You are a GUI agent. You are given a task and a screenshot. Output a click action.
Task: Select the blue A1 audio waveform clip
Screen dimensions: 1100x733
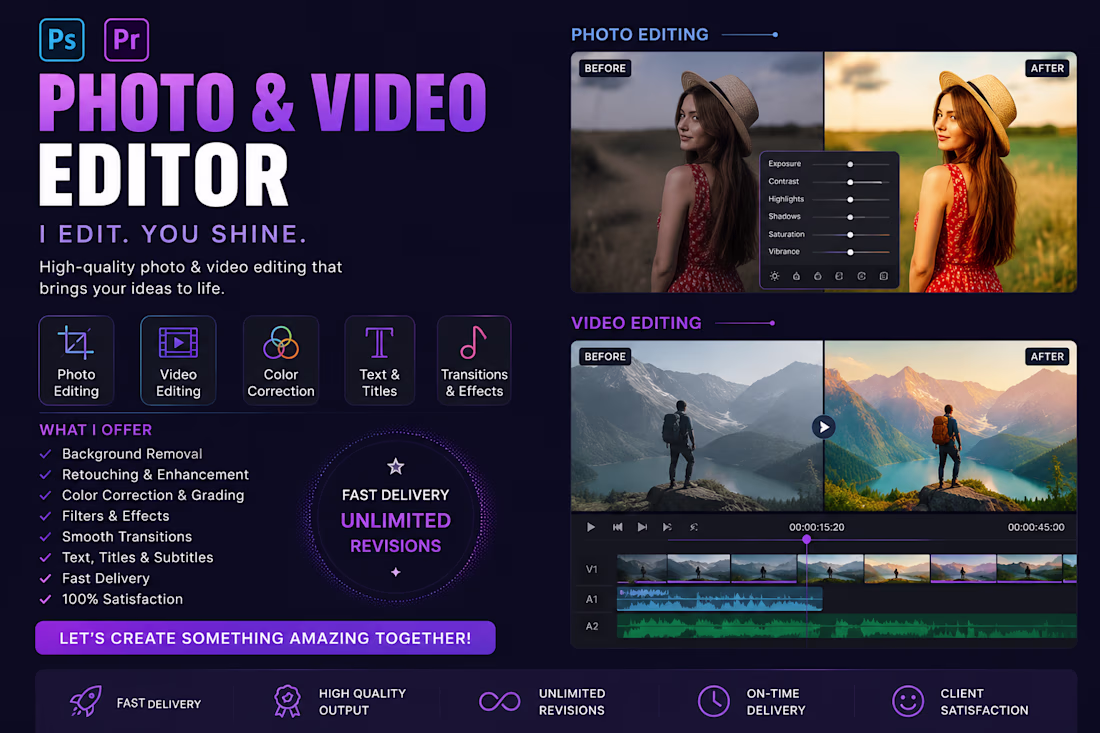tap(720, 599)
